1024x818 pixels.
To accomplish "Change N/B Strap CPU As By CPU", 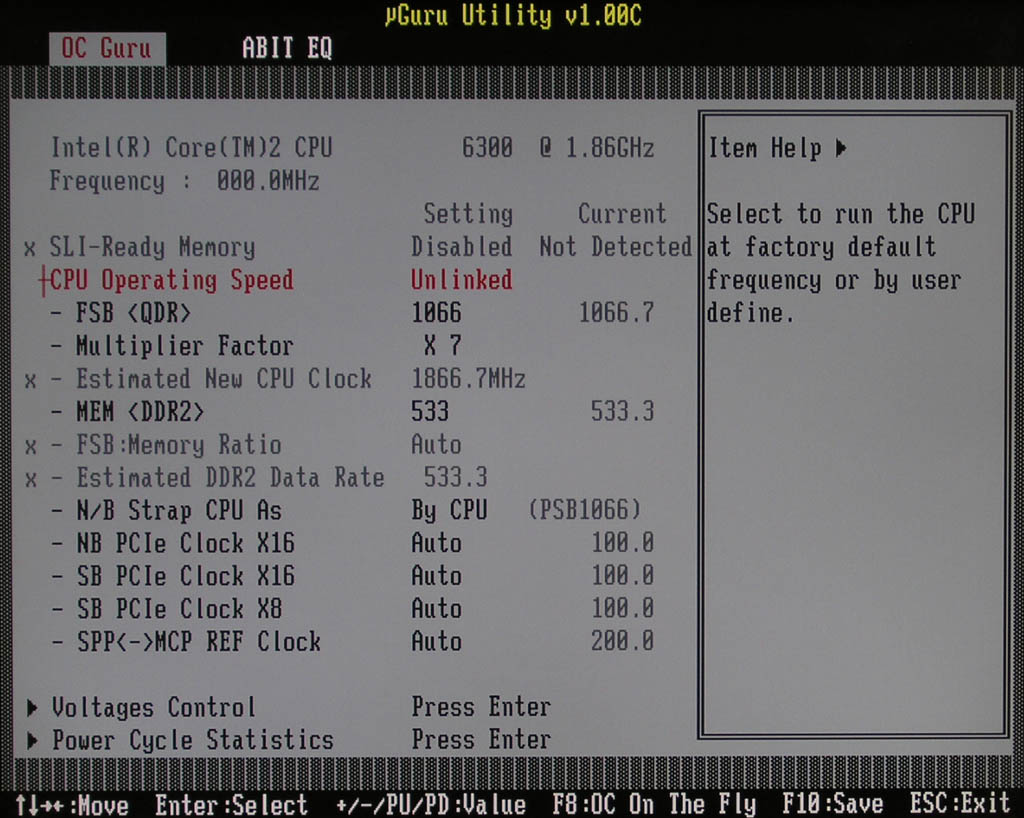I will (449, 511).
